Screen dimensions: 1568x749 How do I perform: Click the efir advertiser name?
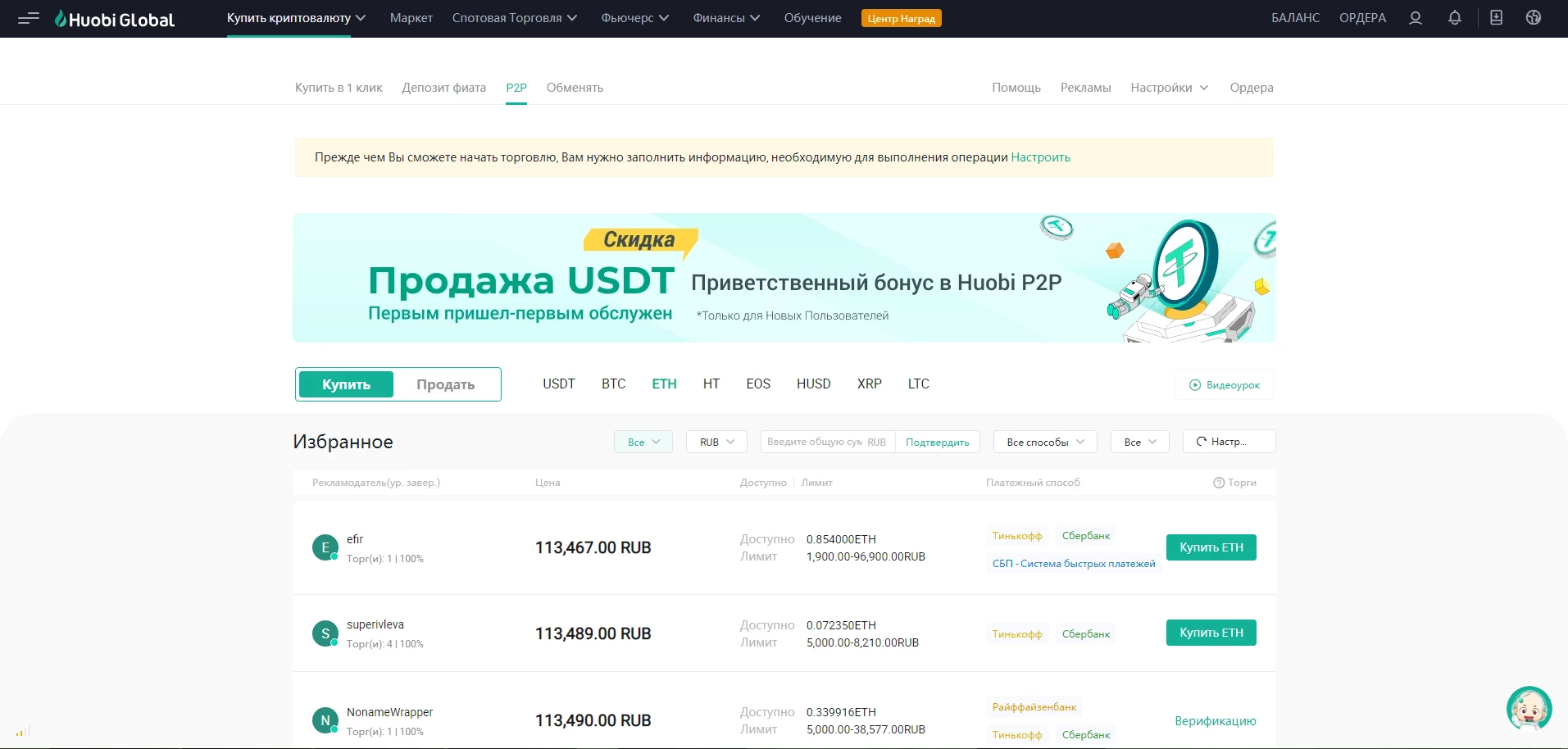pos(355,539)
